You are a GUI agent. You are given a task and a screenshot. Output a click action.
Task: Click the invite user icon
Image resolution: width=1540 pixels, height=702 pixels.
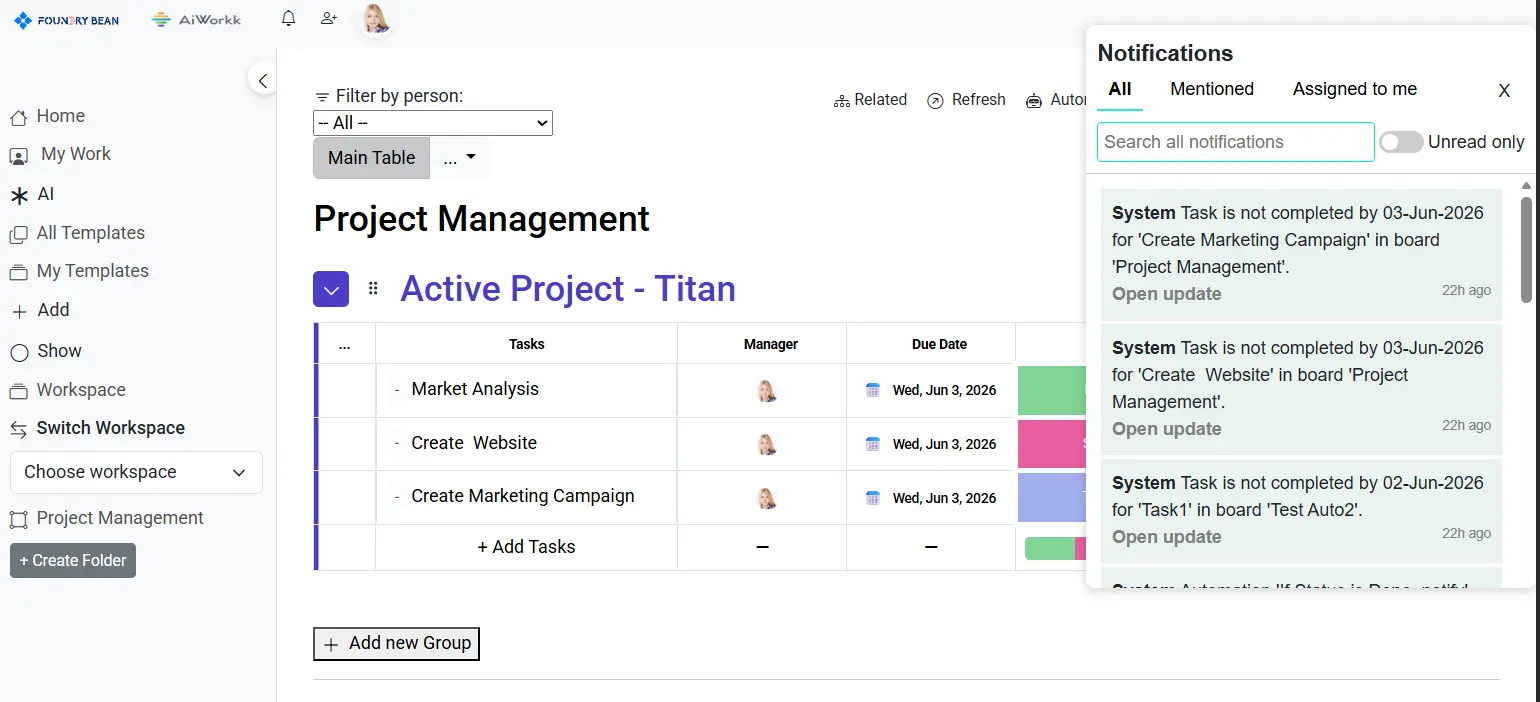tap(328, 18)
